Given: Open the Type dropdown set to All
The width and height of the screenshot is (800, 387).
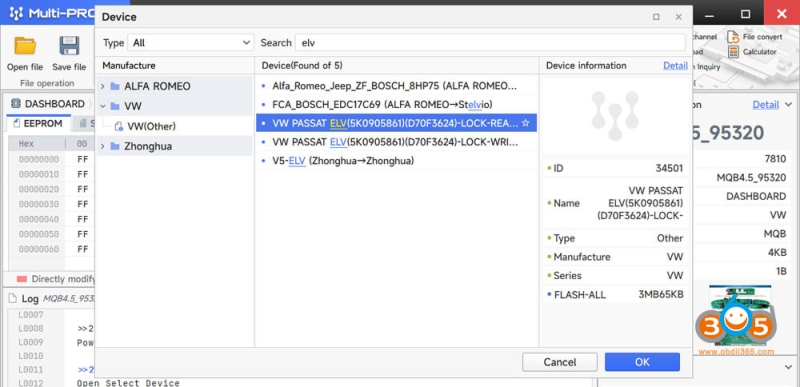Looking at the screenshot, I should 190,43.
